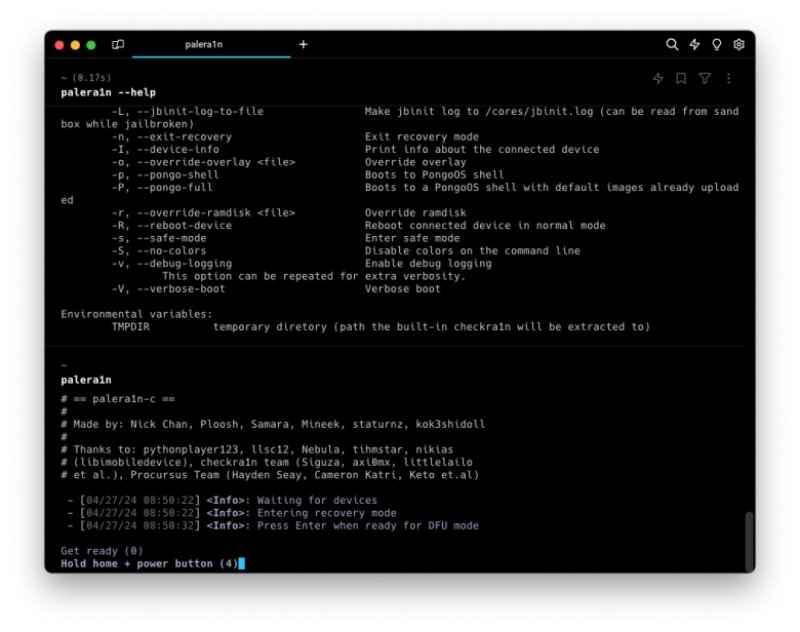Open the lightbulb tips icon
This screenshot has height=632, width=800.
click(717, 44)
